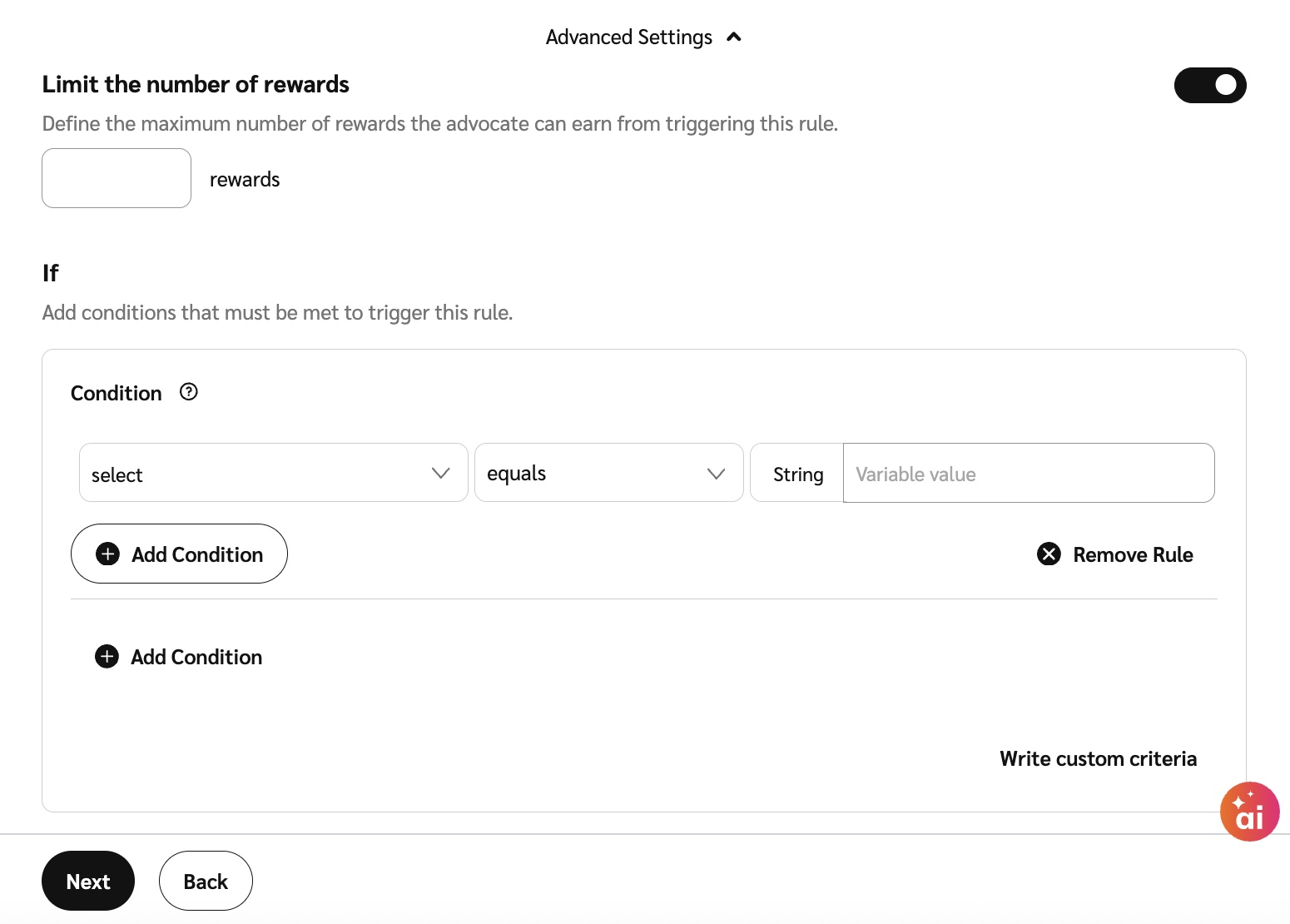The height and width of the screenshot is (924, 1290).
Task: Click plus icon of borderless Add Condition
Action: (x=107, y=657)
